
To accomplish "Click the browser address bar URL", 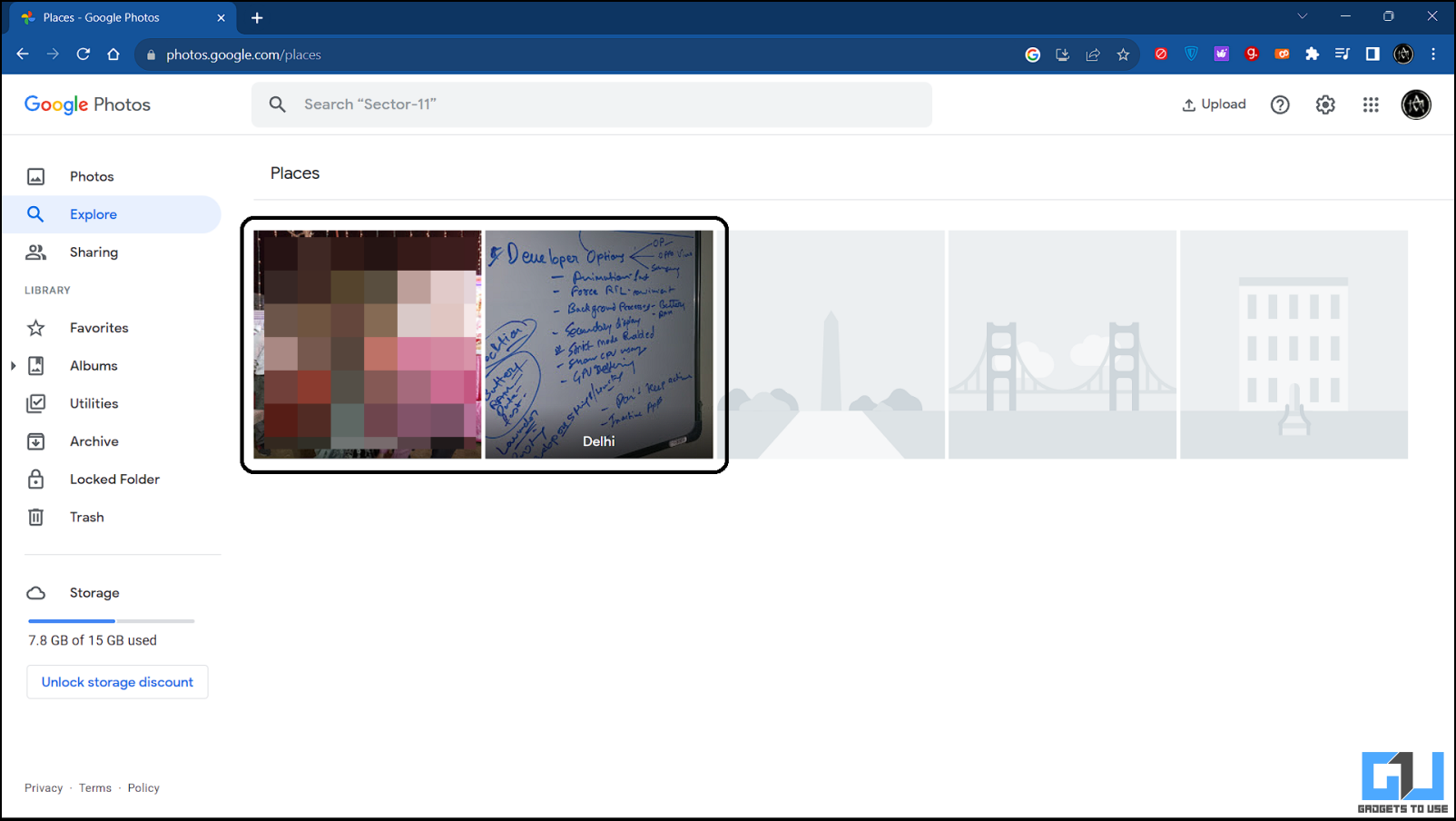I will 243,54.
